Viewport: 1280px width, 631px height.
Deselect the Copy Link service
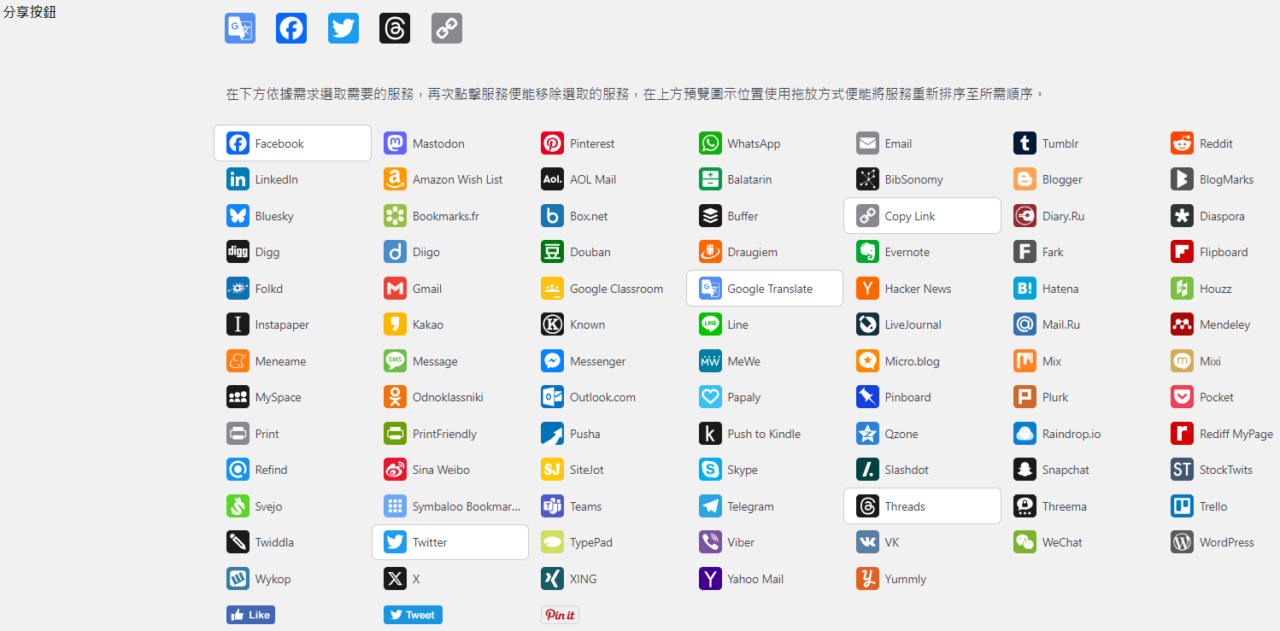pyautogui.click(x=922, y=216)
